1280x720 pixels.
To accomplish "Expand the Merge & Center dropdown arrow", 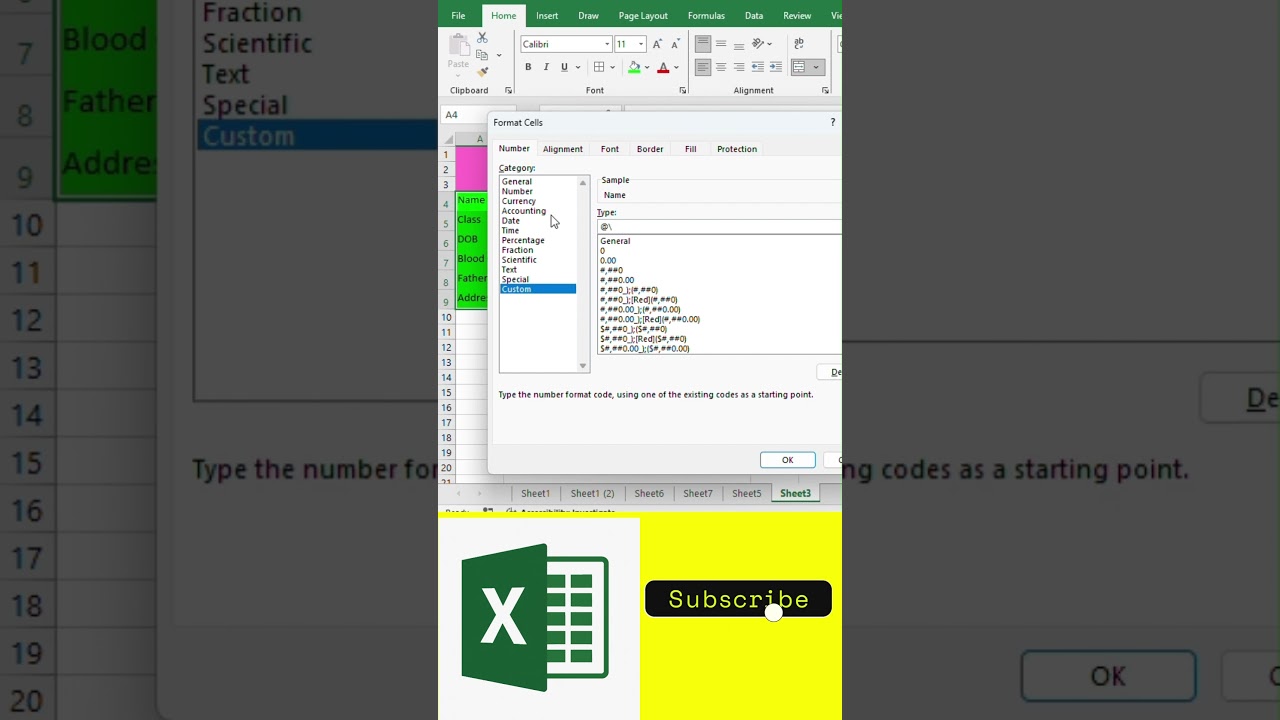I will point(816,68).
